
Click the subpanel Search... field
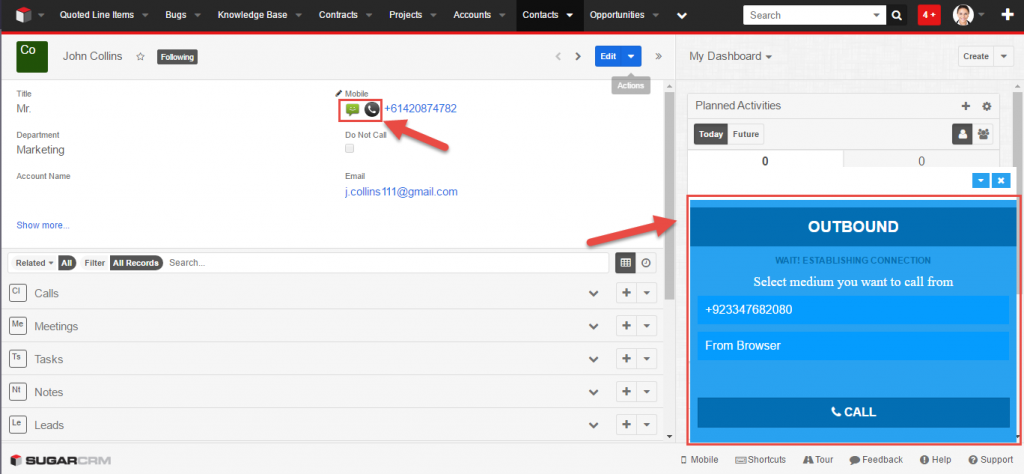click(387, 263)
